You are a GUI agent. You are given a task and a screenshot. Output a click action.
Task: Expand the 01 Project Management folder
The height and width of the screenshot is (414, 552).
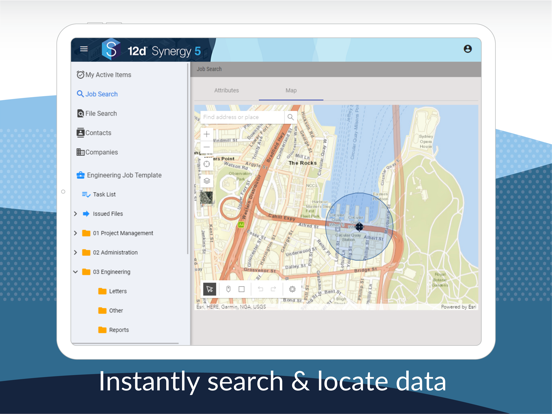75,233
